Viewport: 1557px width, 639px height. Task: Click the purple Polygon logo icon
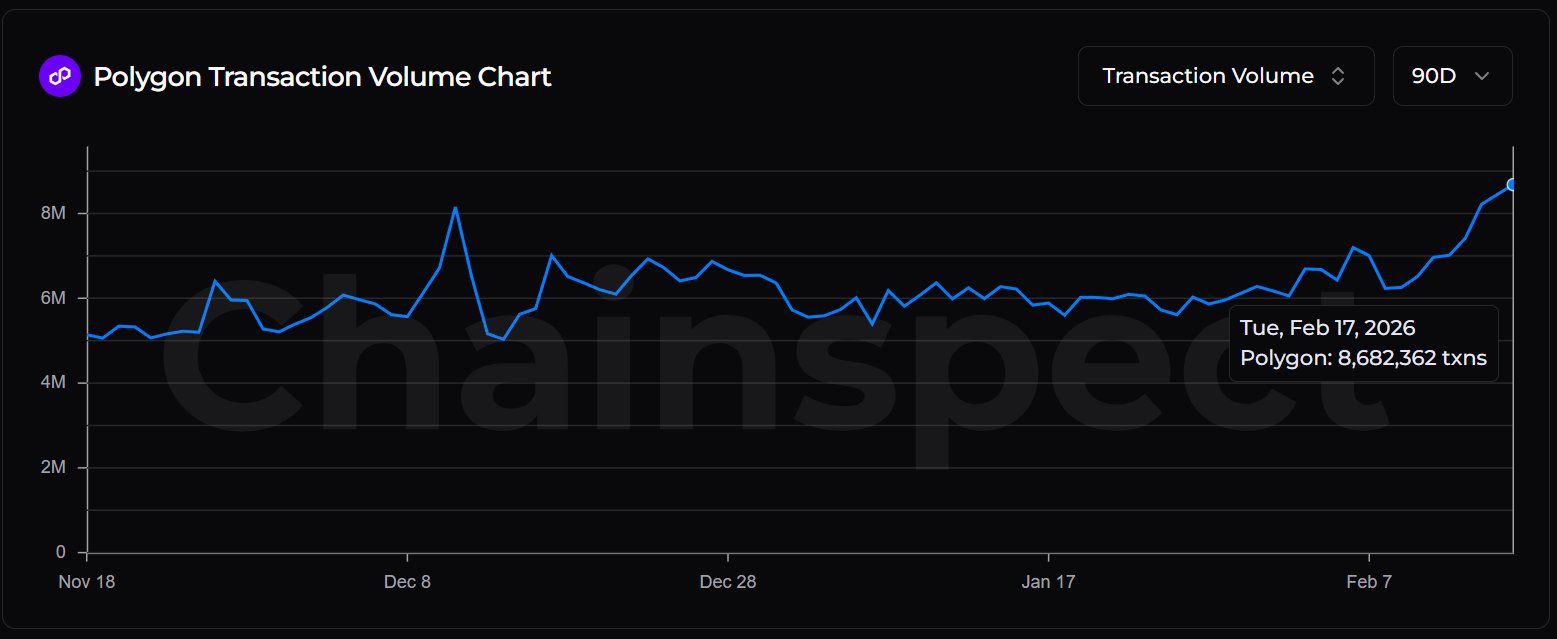pyautogui.click(x=58, y=76)
